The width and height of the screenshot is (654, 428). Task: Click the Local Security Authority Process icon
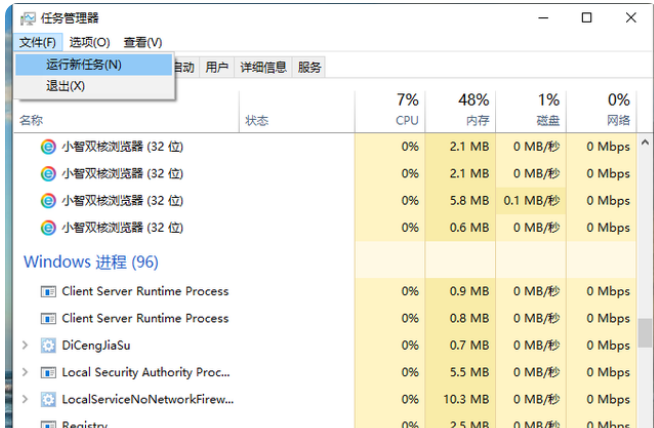click(x=48, y=372)
